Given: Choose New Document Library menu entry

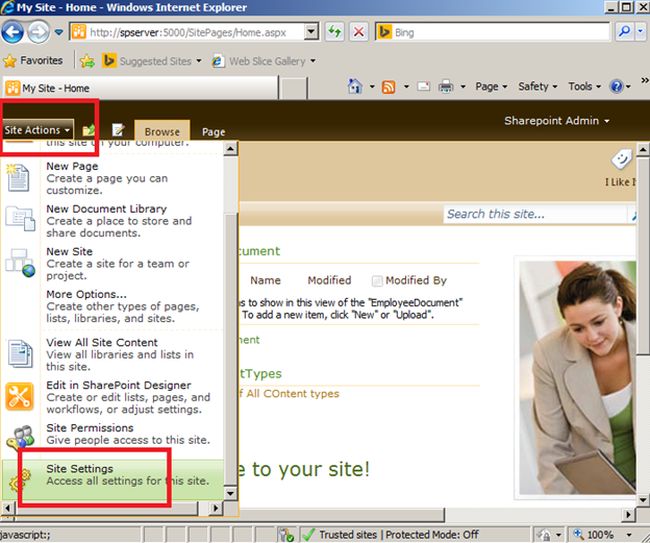Looking at the screenshot, I should [x=112, y=221].
